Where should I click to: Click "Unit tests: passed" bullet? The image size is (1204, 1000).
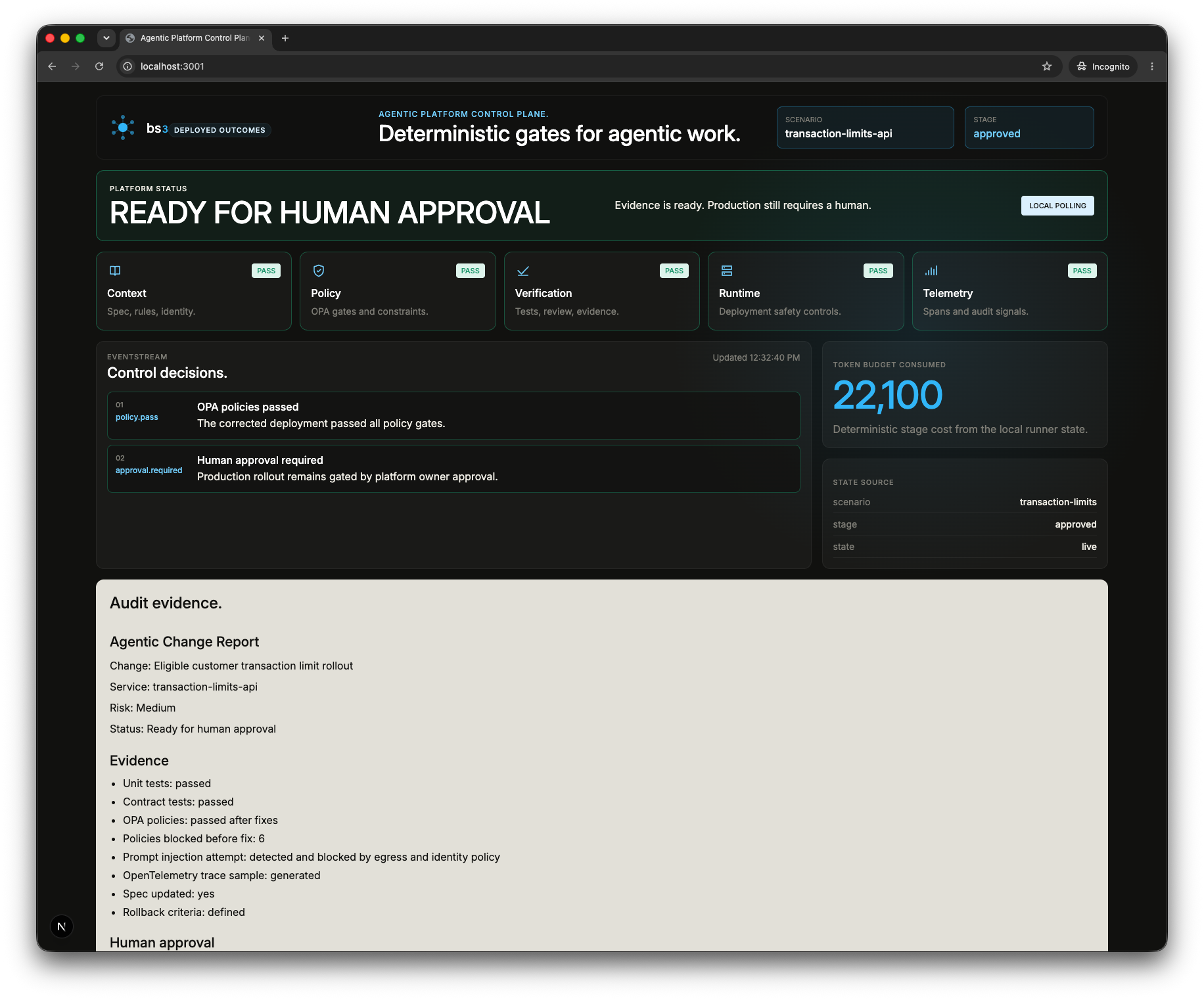coord(167,783)
